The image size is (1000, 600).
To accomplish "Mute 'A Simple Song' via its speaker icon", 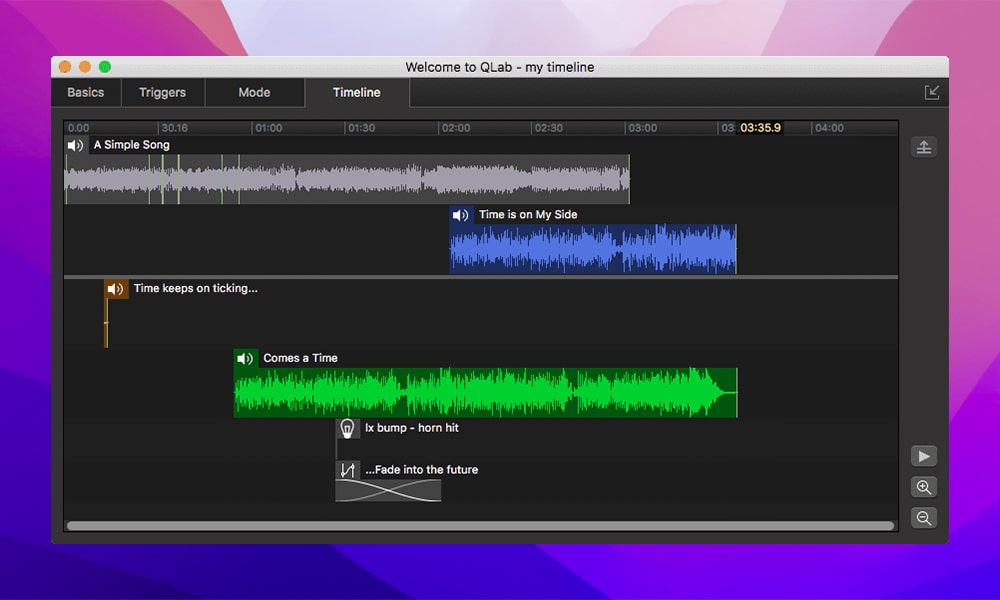I will (x=76, y=145).
